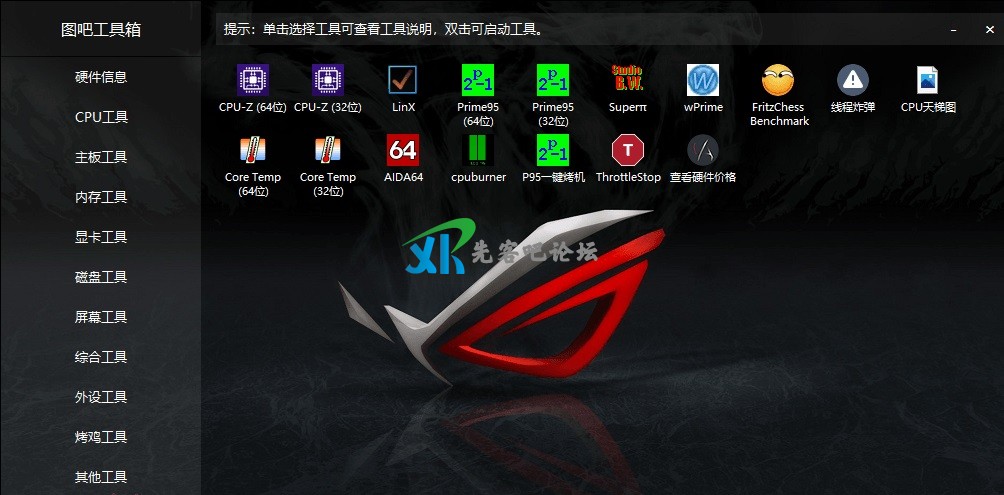Select the CPU天梯图 file icon
This screenshot has height=495, width=1004.
(x=928, y=80)
